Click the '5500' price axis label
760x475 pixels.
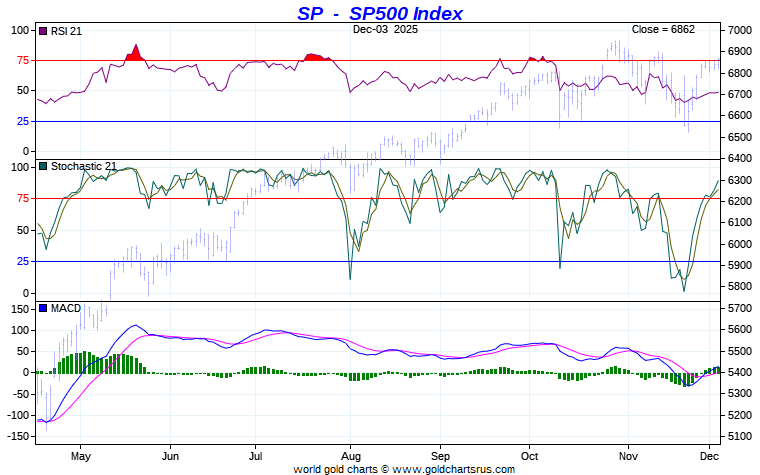(740, 351)
